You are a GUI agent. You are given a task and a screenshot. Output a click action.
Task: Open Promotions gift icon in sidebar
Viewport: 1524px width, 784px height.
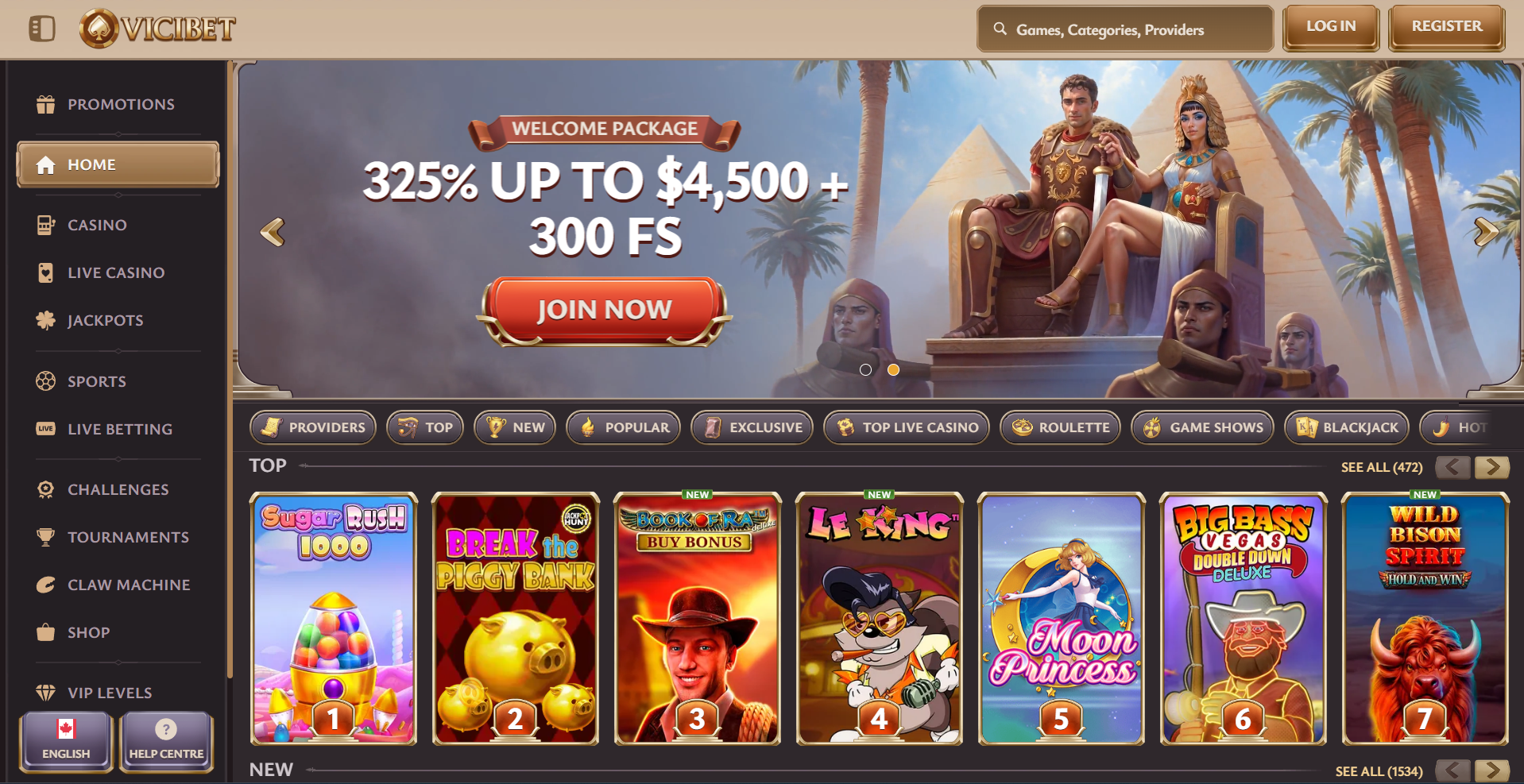click(45, 104)
